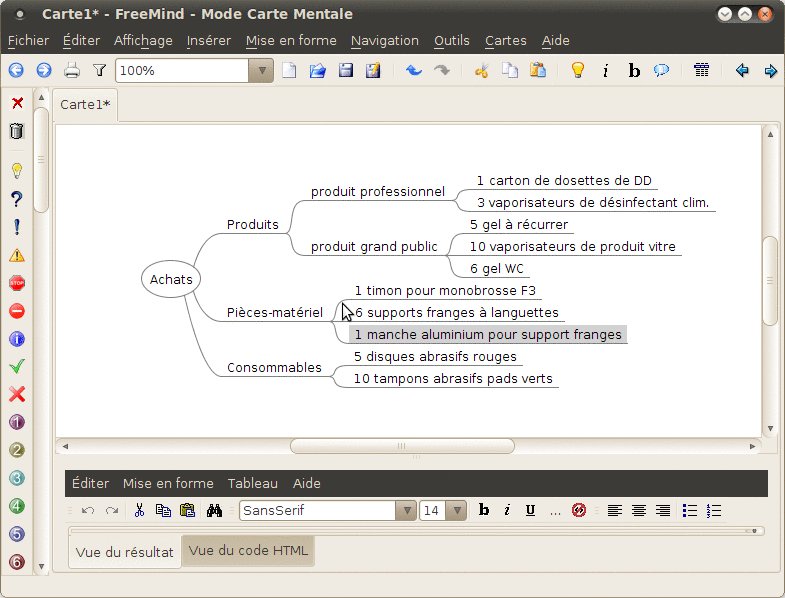Open the Mise en forme menu in menu bar
The width and height of the screenshot is (785, 598).
pos(291,41)
